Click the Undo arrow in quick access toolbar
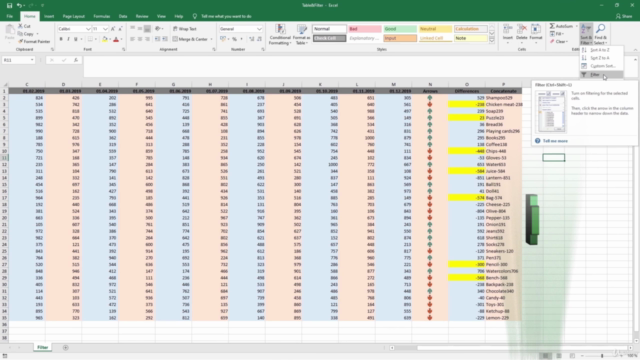 click(19, 5)
